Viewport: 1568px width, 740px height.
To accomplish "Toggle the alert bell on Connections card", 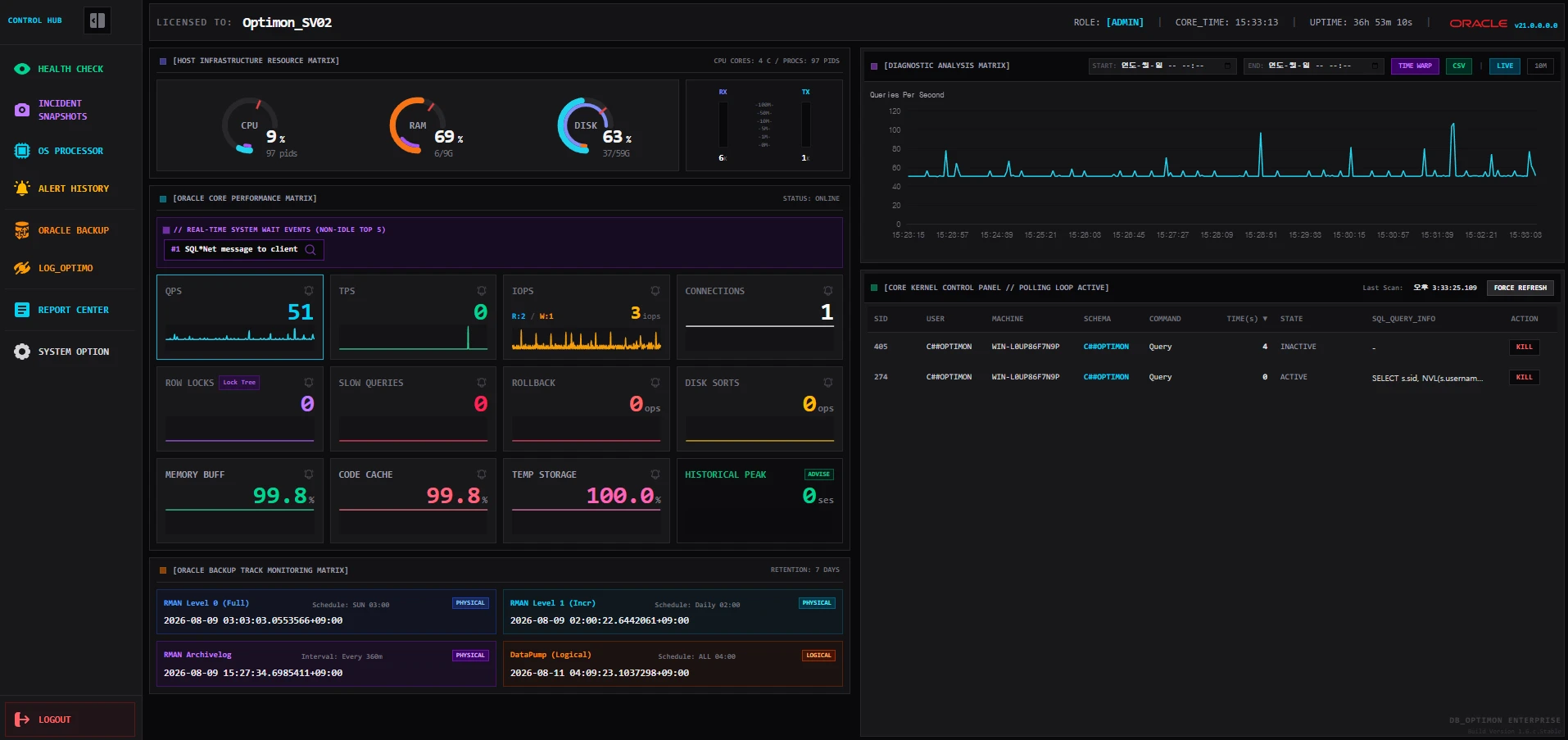I will click(x=828, y=291).
